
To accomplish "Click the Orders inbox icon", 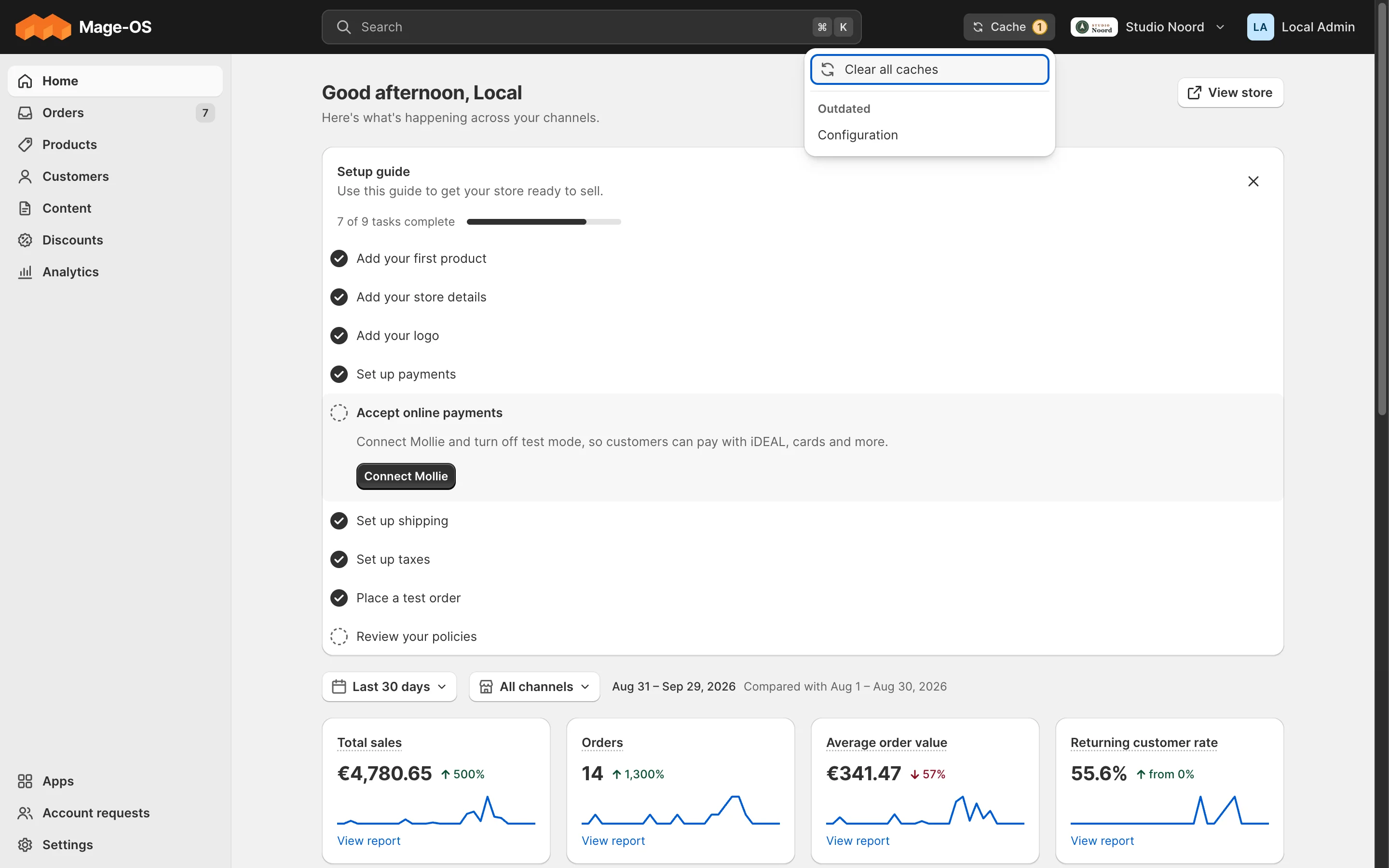I will 25,112.
